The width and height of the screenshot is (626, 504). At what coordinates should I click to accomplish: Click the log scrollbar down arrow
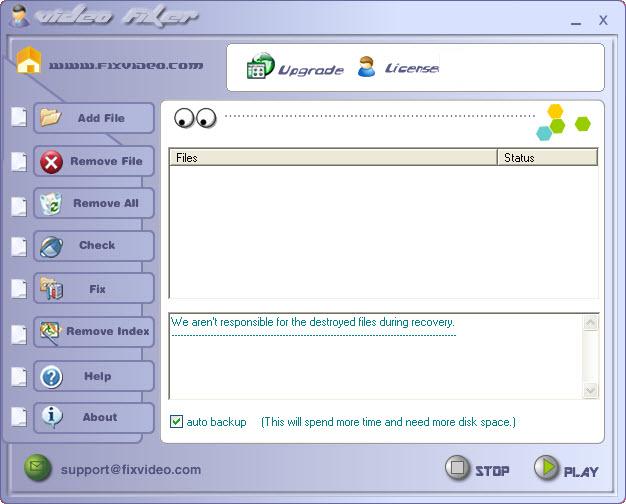(x=590, y=390)
